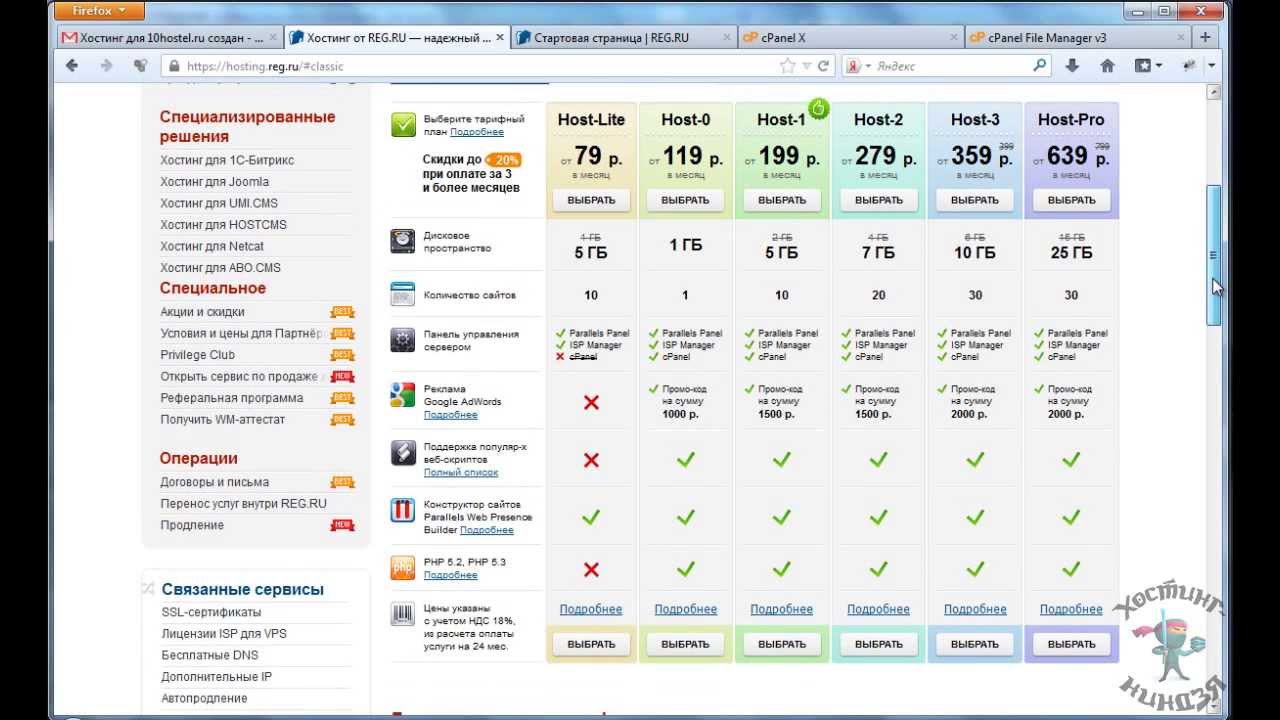The width and height of the screenshot is (1280, 720).
Task: Switch to the Gmail tab about 10hostel.ru hosting
Action: tap(168, 38)
